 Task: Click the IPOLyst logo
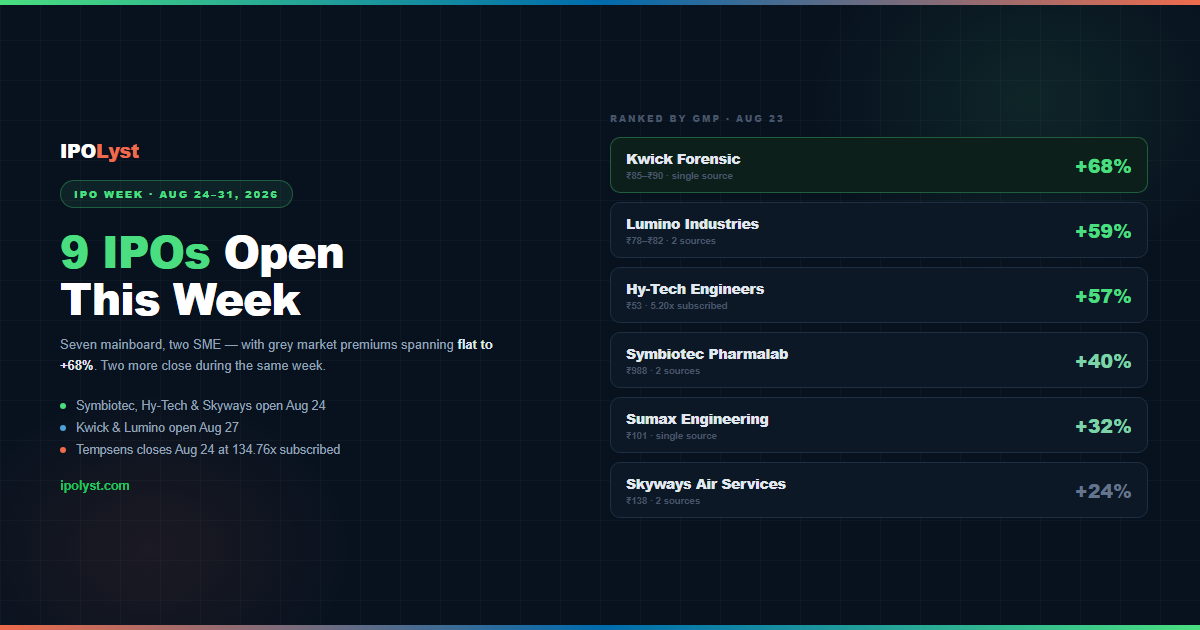pyautogui.click(x=100, y=152)
